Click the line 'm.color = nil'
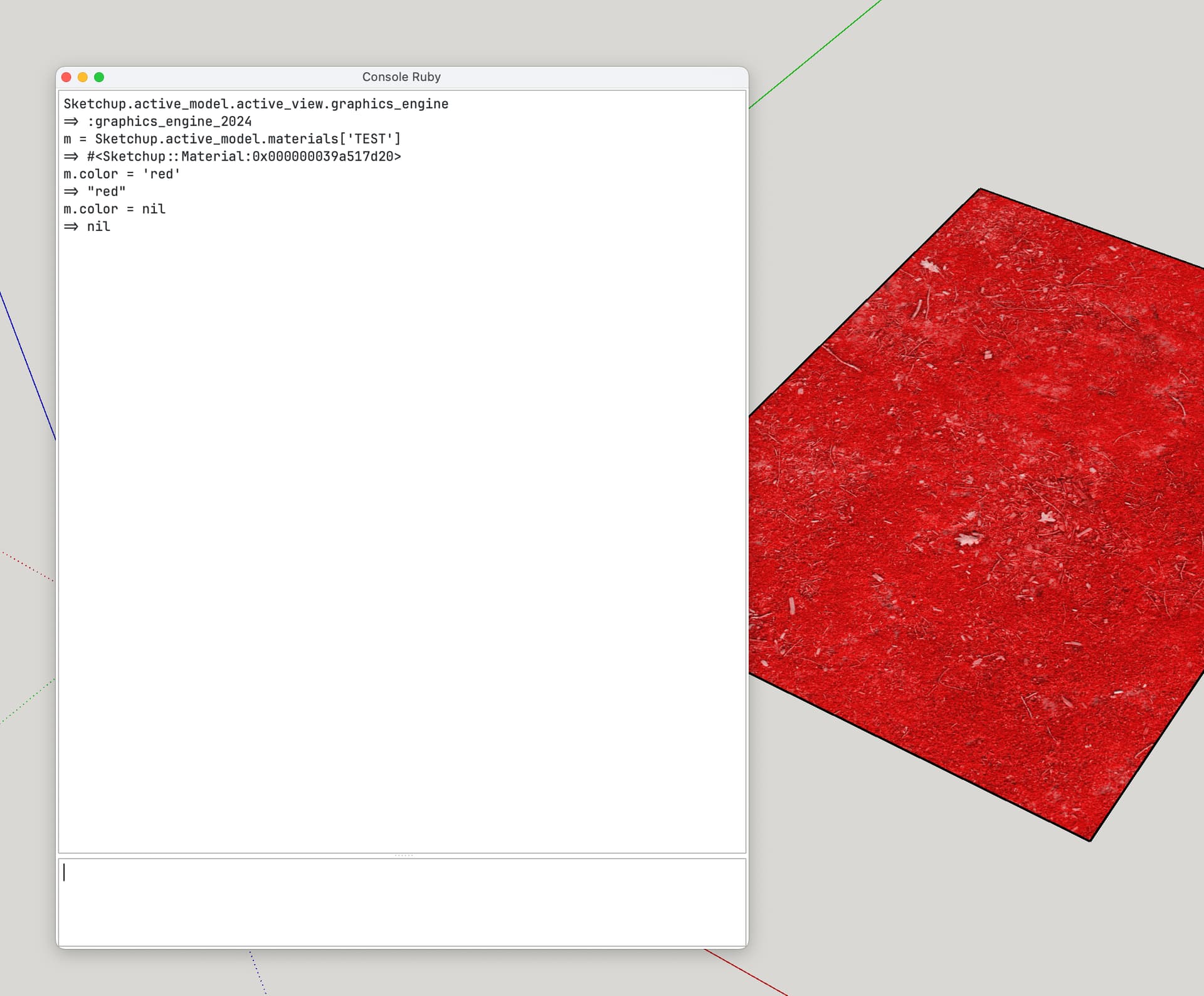The width and height of the screenshot is (1204, 996). tap(115, 209)
